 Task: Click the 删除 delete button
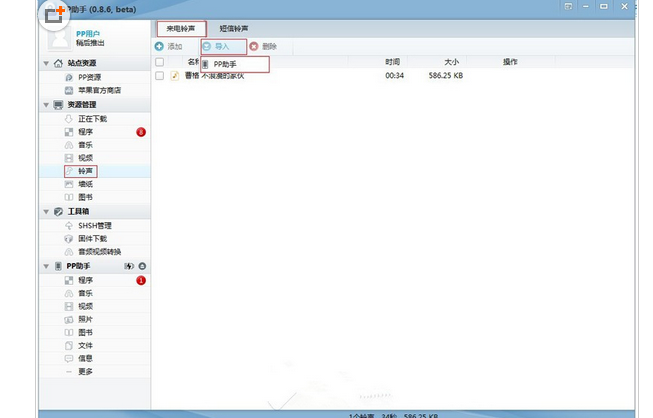click(264, 47)
